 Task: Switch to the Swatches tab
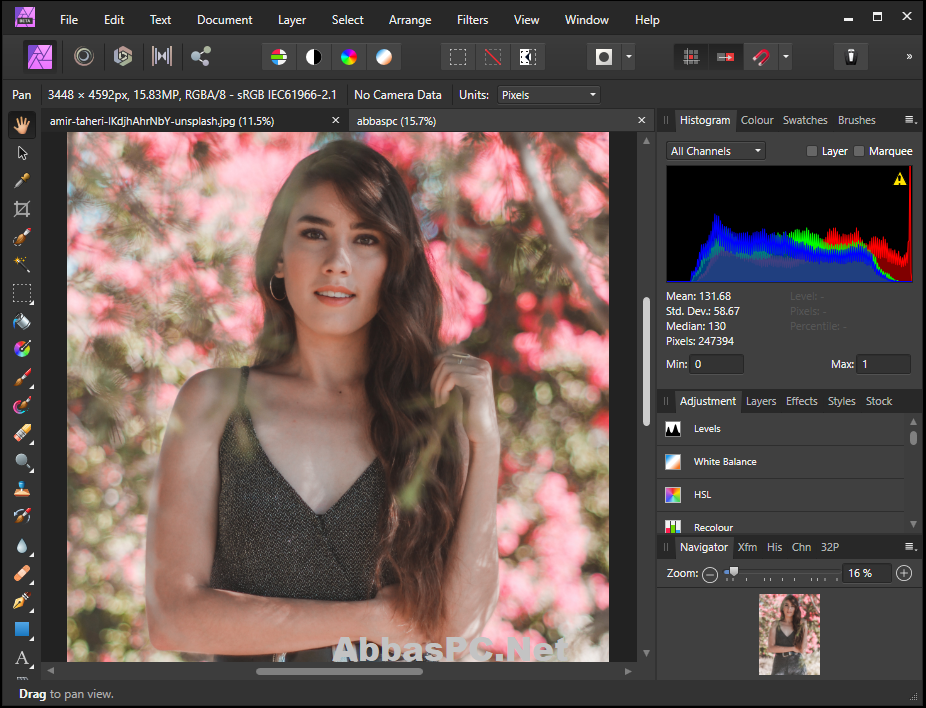[x=805, y=120]
